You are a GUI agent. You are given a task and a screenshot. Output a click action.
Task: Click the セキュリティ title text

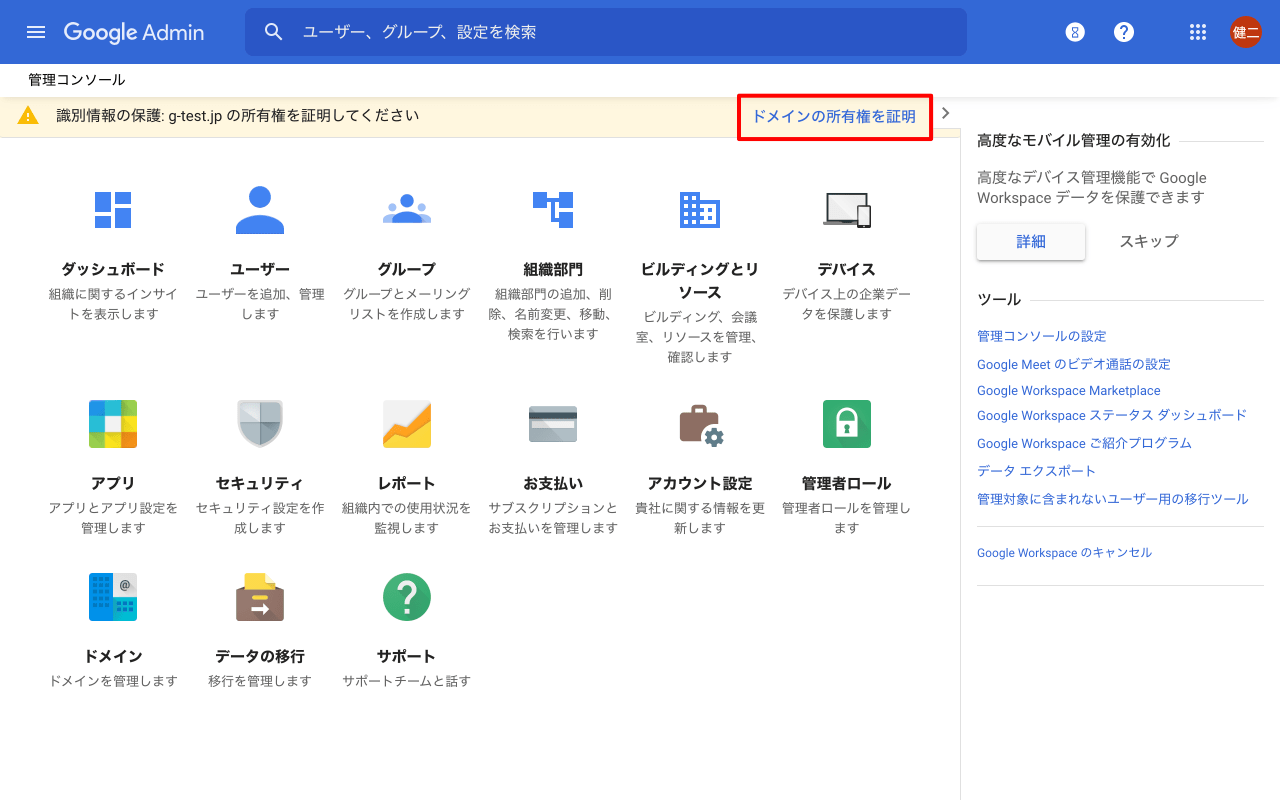[x=260, y=484]
